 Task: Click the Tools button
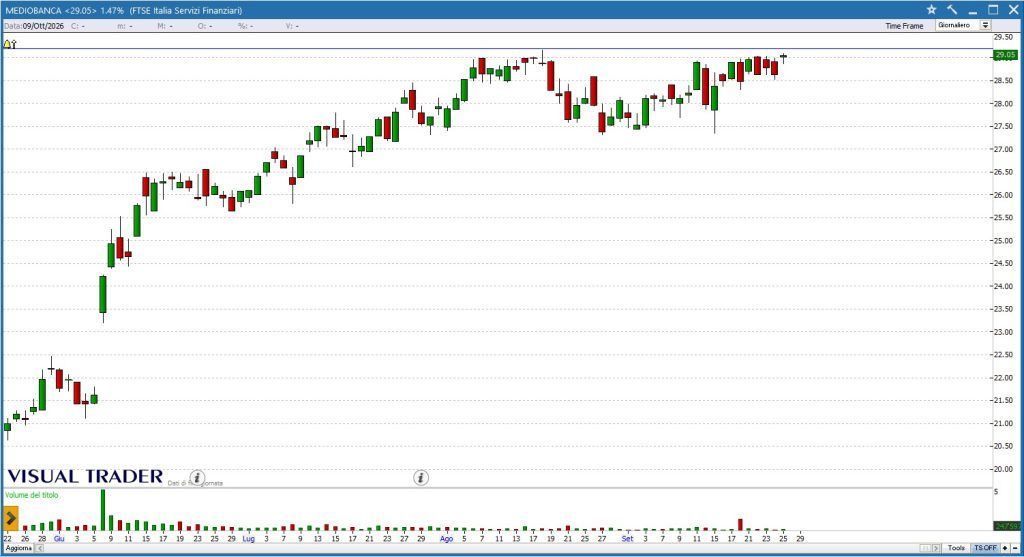(956, 548)
